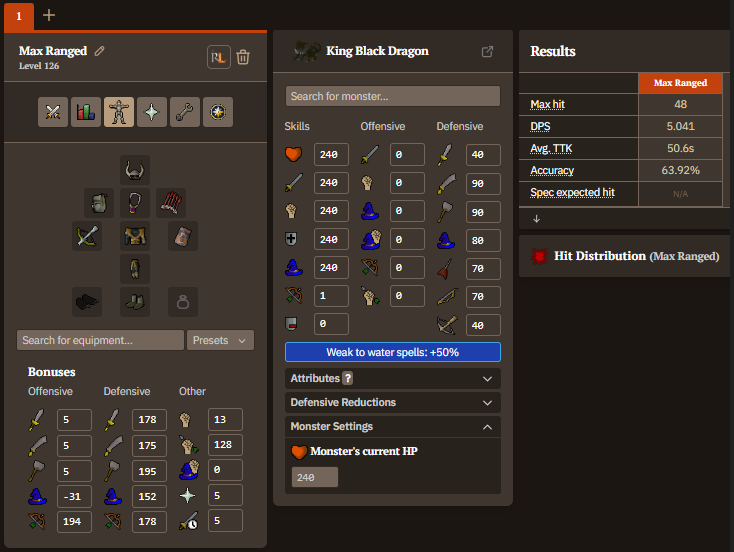
Task: Select the empty ring equipment slot
Action: pos(182,302)
